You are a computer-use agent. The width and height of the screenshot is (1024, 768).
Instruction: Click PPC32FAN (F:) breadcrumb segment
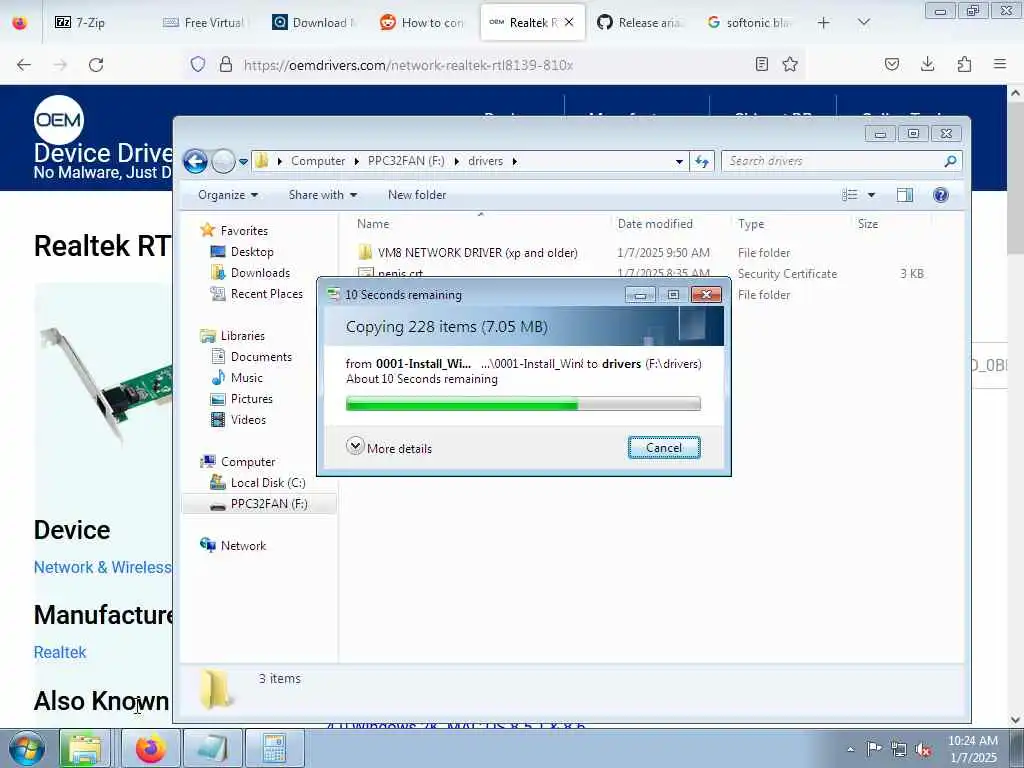pyautogui.click(x=406, y=161)
